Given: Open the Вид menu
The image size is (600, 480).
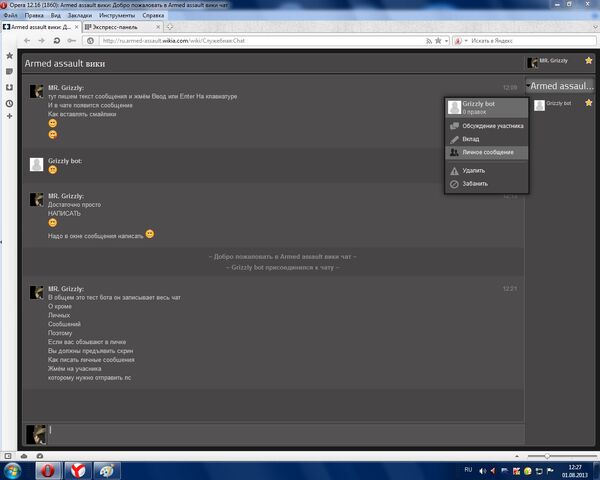Looking at the screenshot, I should (x=55, y=15).
